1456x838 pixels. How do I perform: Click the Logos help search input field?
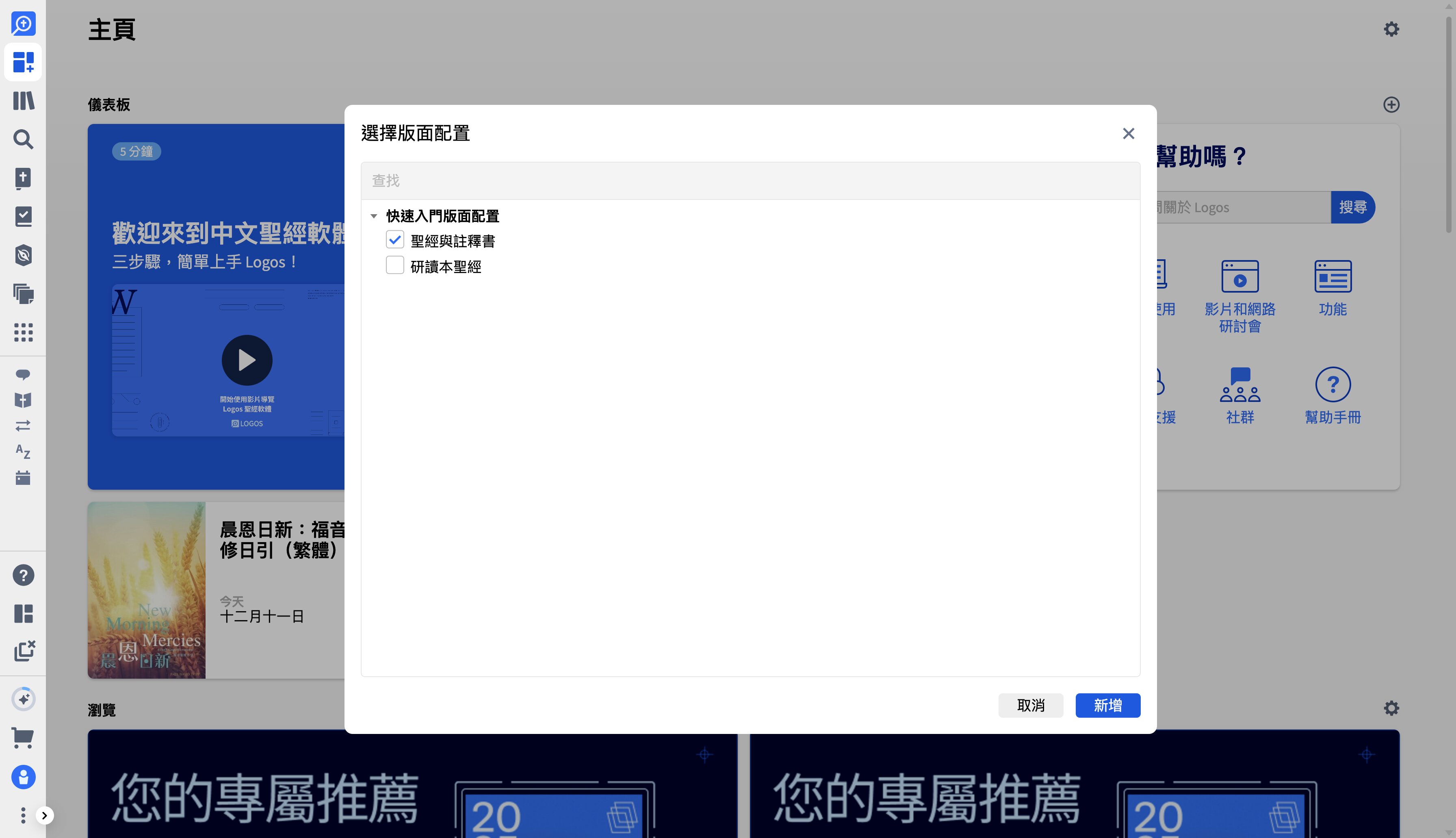tap(1243, 207)
